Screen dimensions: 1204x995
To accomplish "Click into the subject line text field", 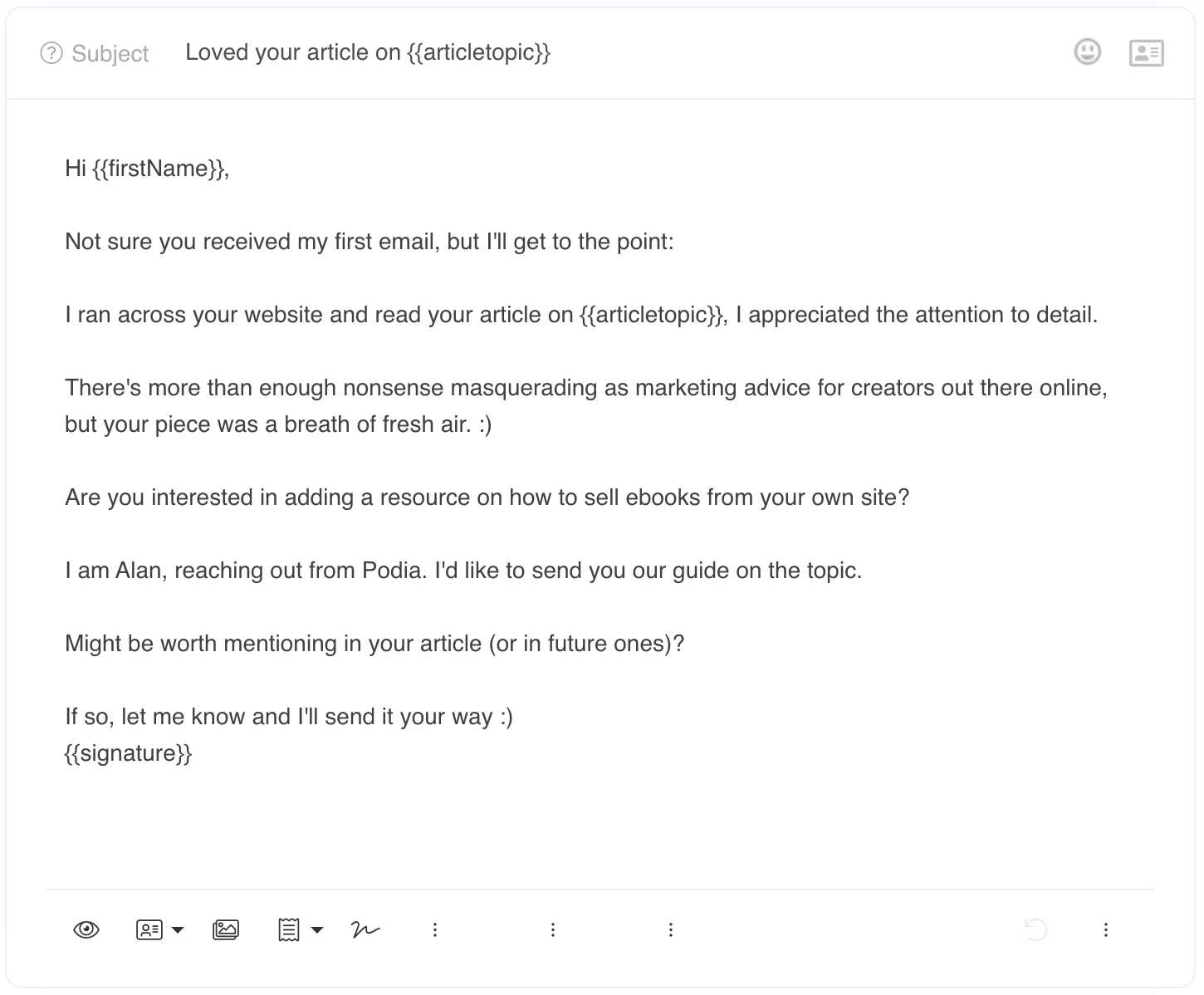I will pyautogui.click(x=614, y=52).
